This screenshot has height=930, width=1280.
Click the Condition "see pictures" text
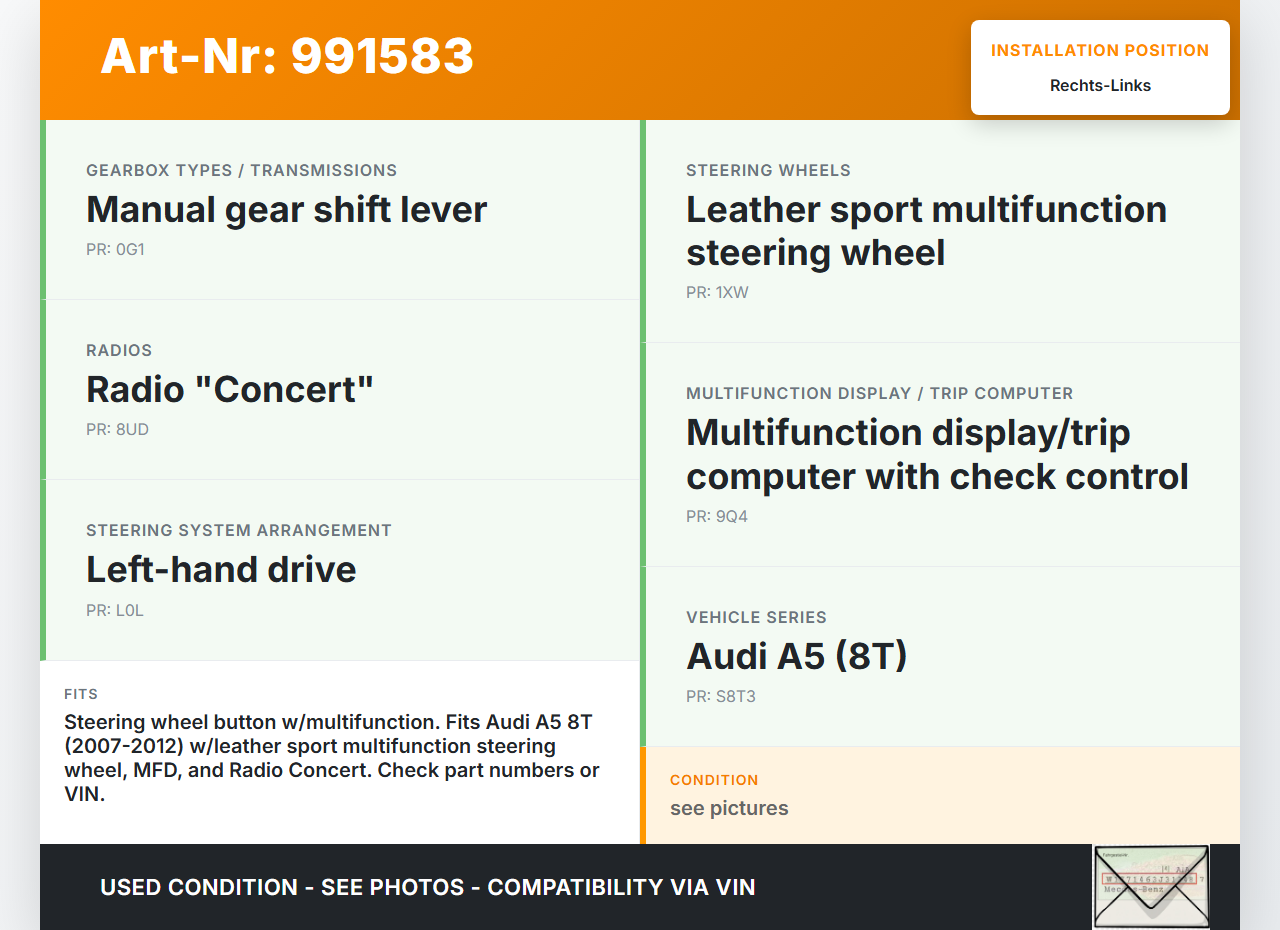(x=729, y=808)
